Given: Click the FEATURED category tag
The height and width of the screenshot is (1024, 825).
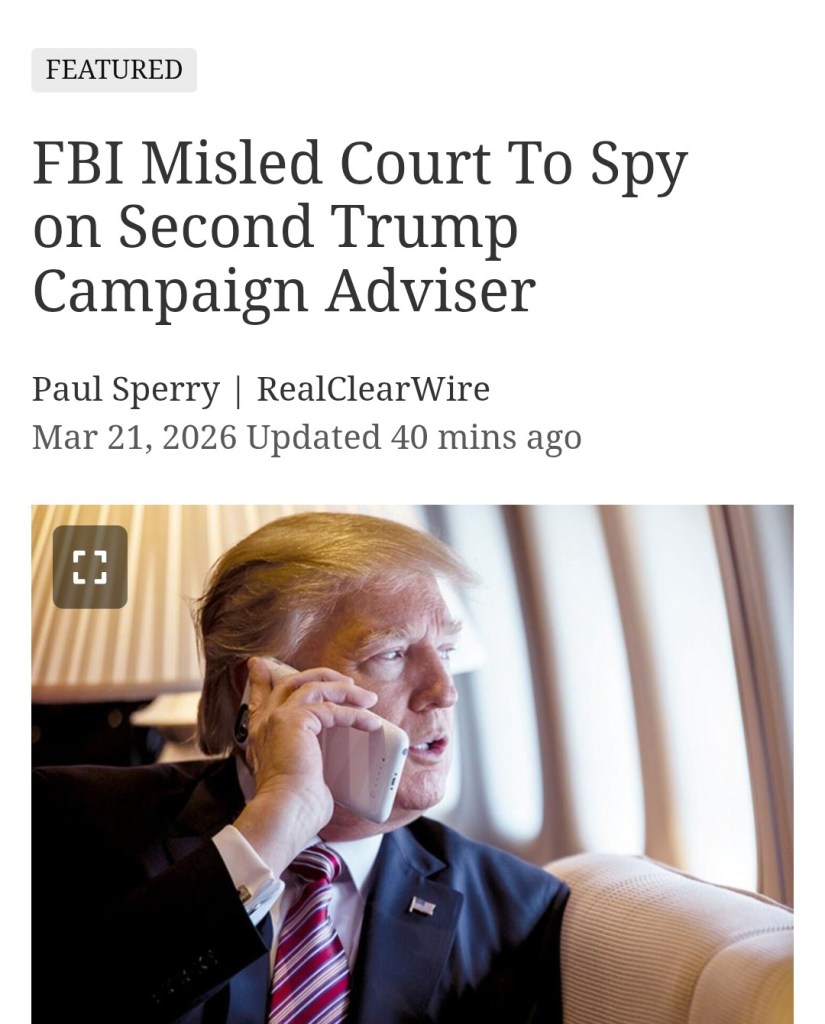Looking at the screenshot, I should [114, 70].
